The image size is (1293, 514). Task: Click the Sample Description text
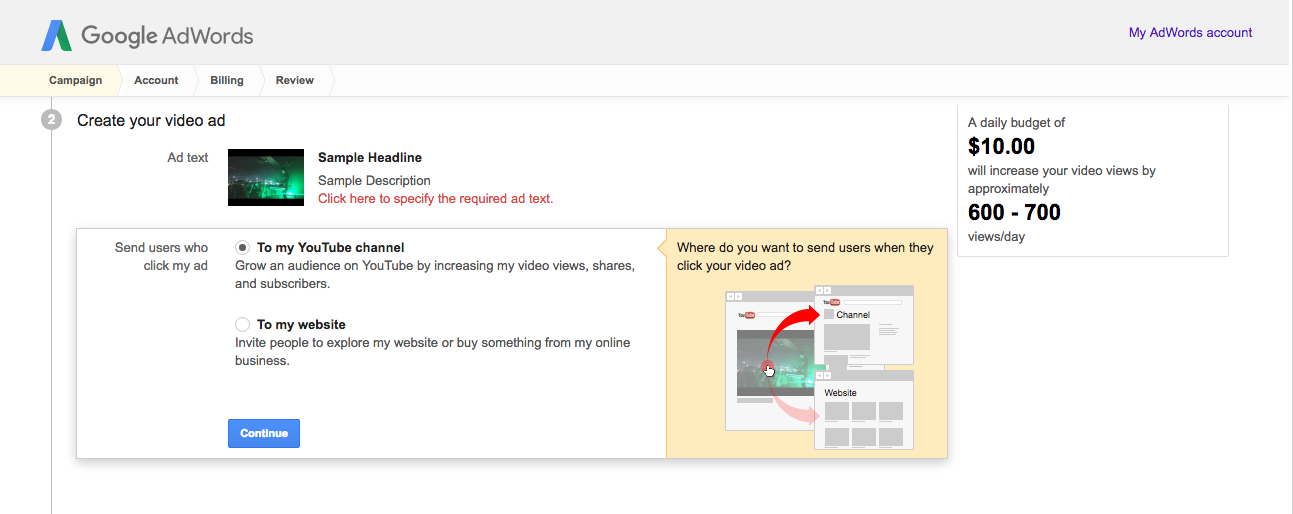pos(374,180)
